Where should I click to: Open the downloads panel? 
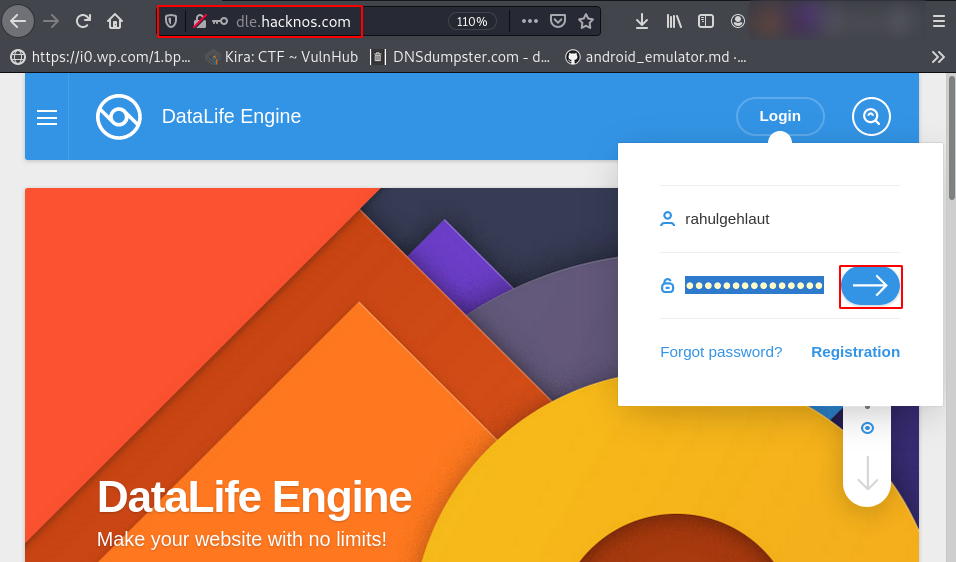(x=641, y=21)
